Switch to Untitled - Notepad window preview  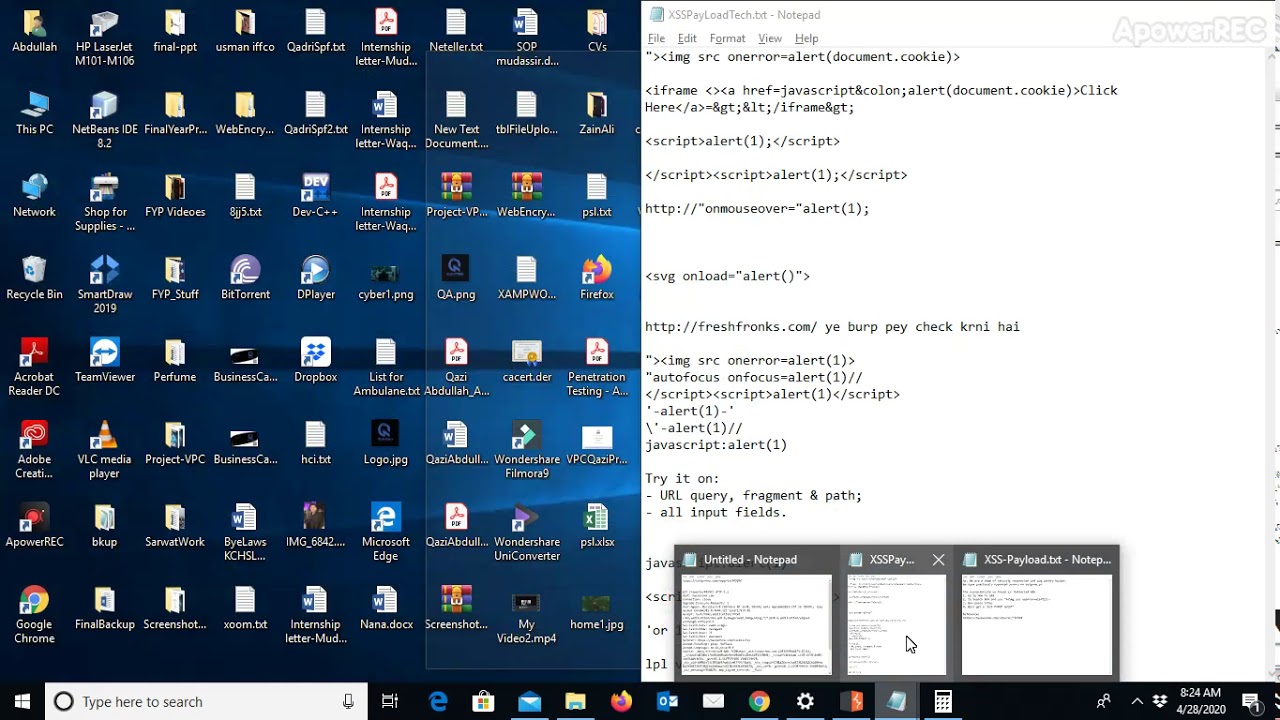coord(756,612)
